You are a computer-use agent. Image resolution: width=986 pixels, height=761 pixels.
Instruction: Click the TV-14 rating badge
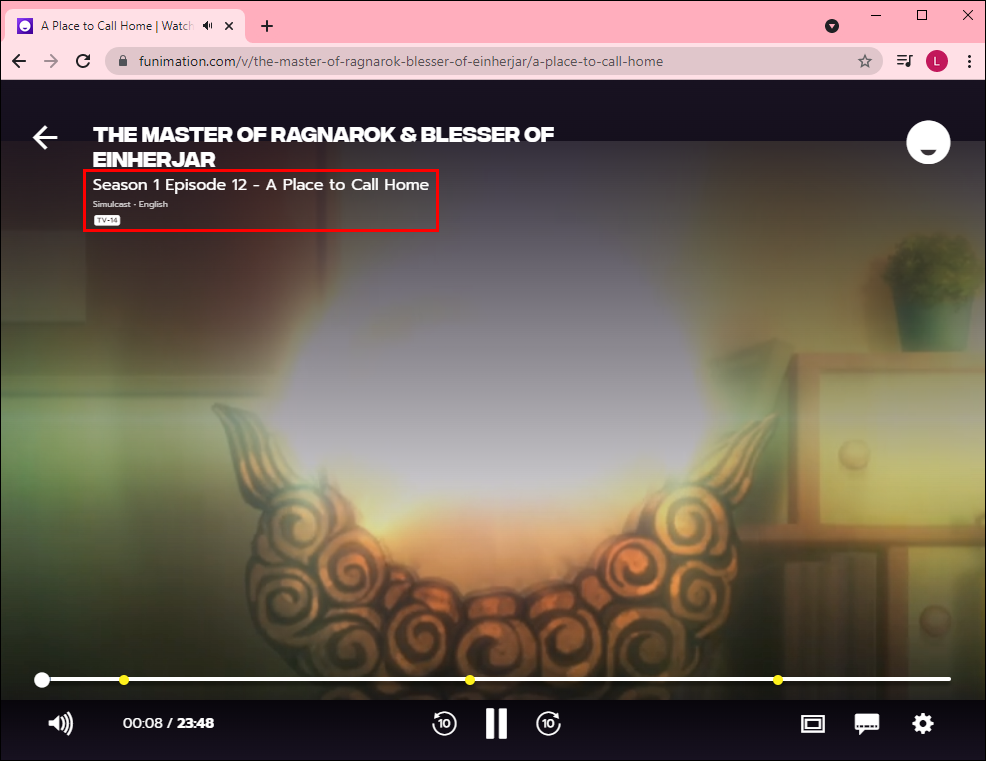[107, 220]
